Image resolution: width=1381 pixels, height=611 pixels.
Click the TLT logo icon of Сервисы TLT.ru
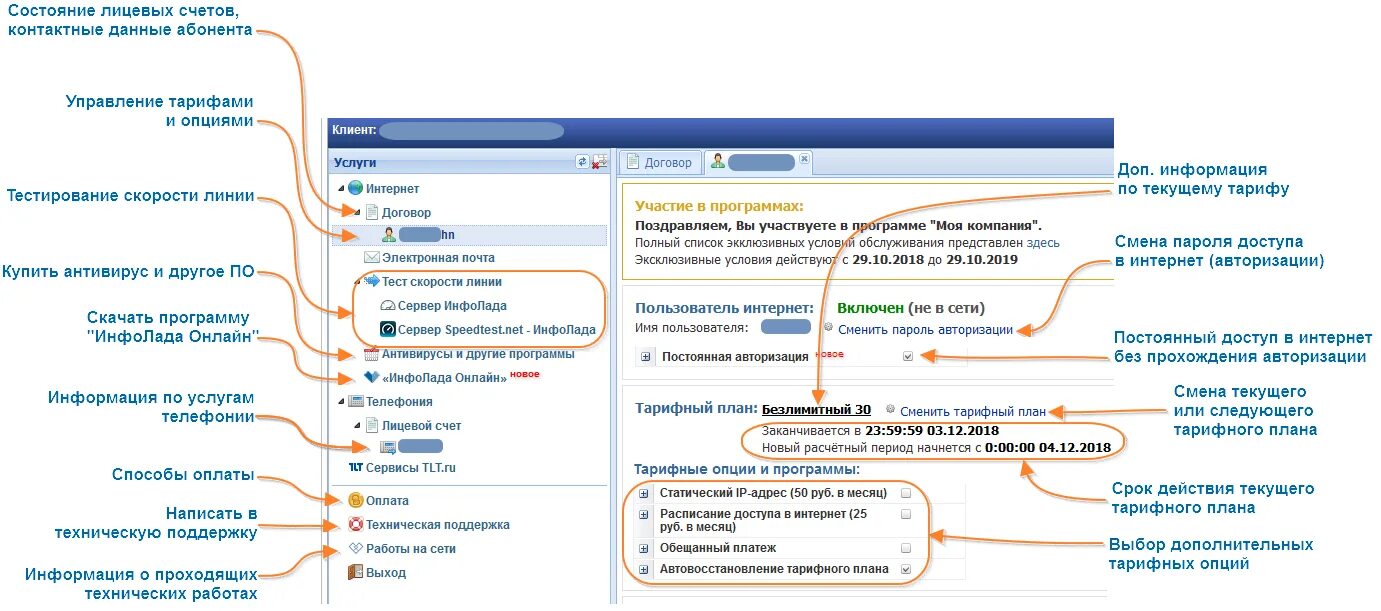pos(355,467)
